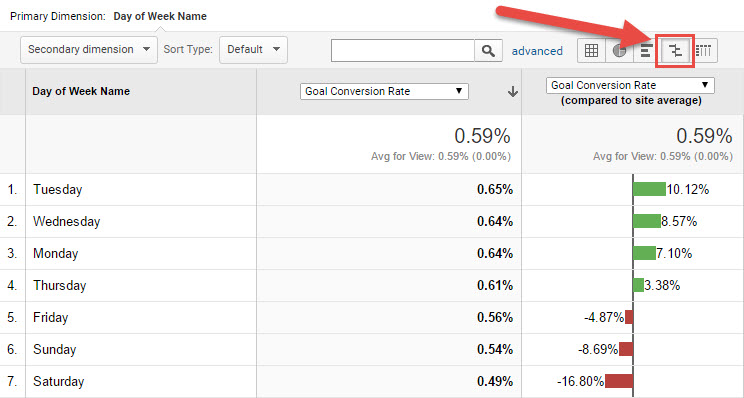The width and height of the screenshot is (744, 398).
Task: Click the 3.38% comparison value
Action: (662, 286)
